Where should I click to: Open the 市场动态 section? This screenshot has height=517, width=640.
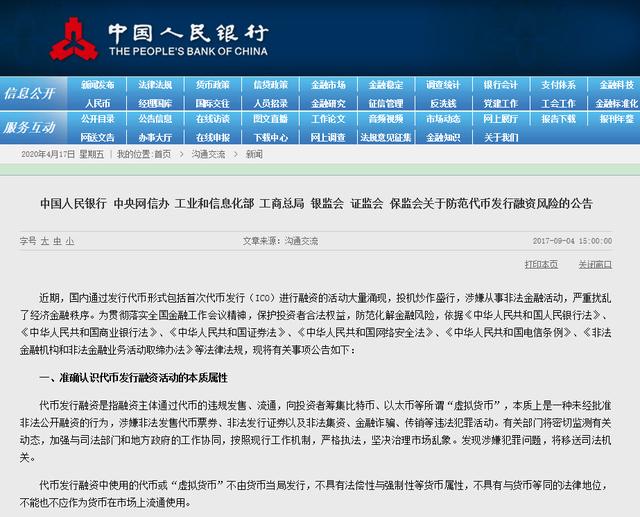[443, 119]
